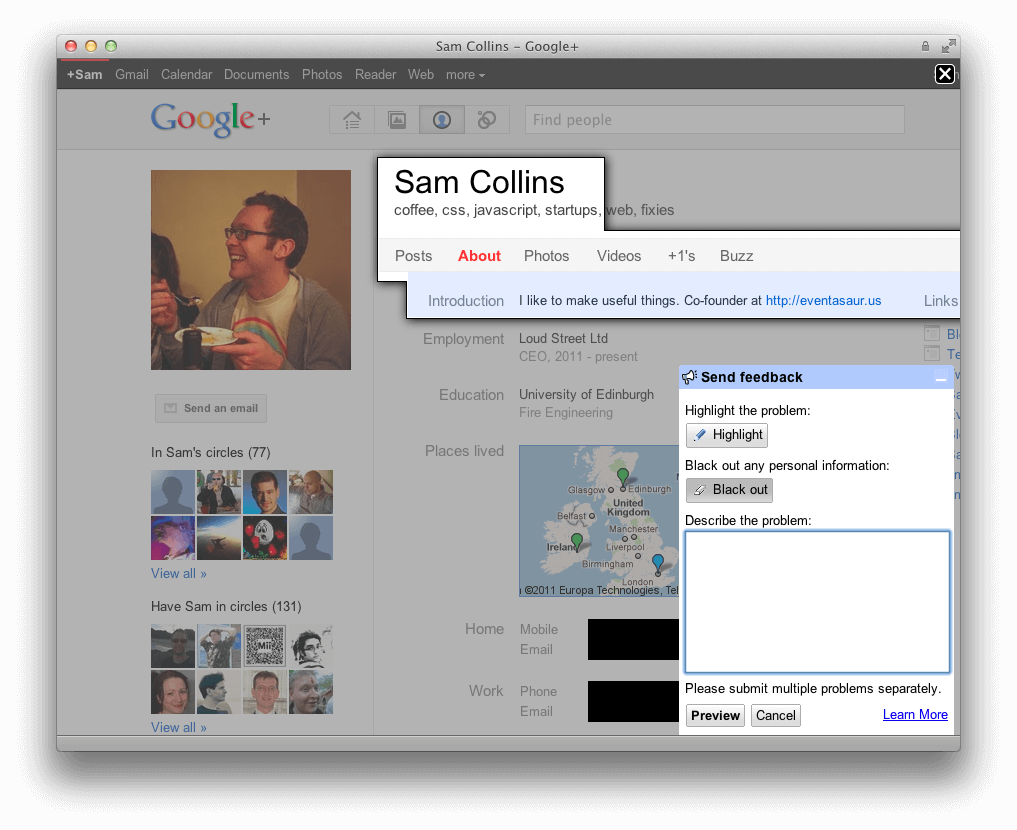Open Photos using the camera toolbar icon
Viewport: 1017px width, 830px height.
point(396,119)
